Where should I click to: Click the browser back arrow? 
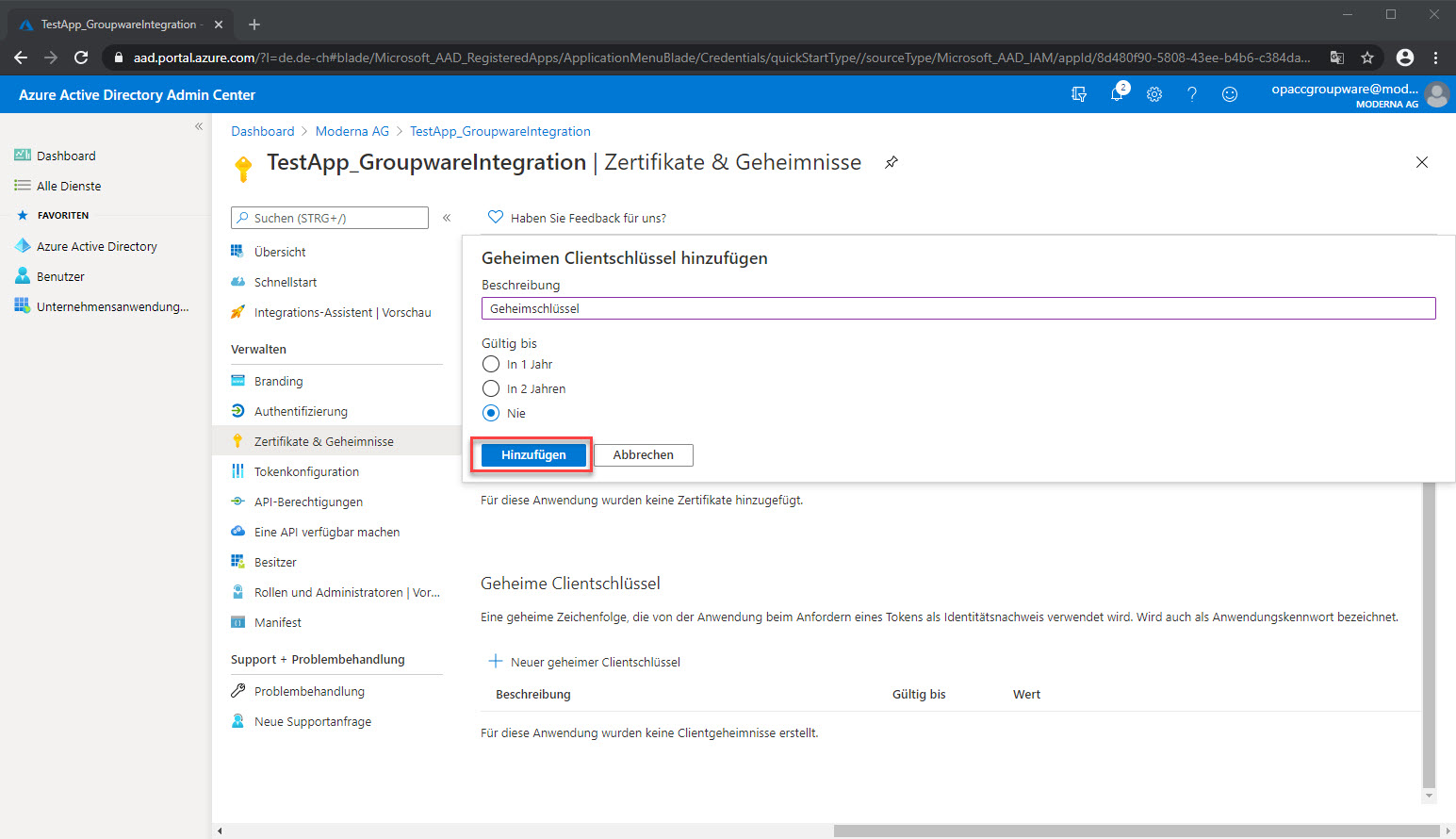21,58
